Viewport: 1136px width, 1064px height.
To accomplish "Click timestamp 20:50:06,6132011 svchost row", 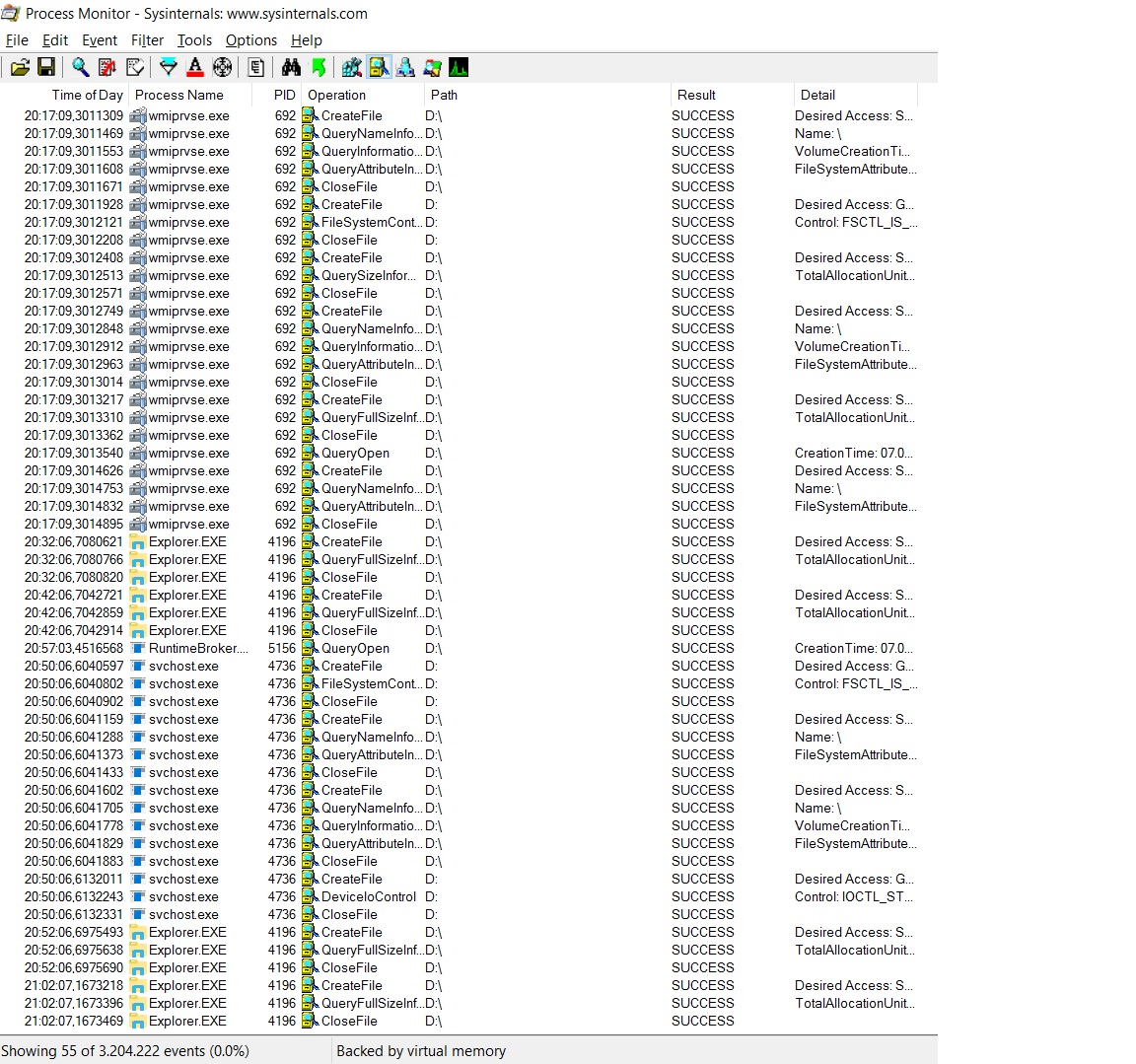I will 73,880.
